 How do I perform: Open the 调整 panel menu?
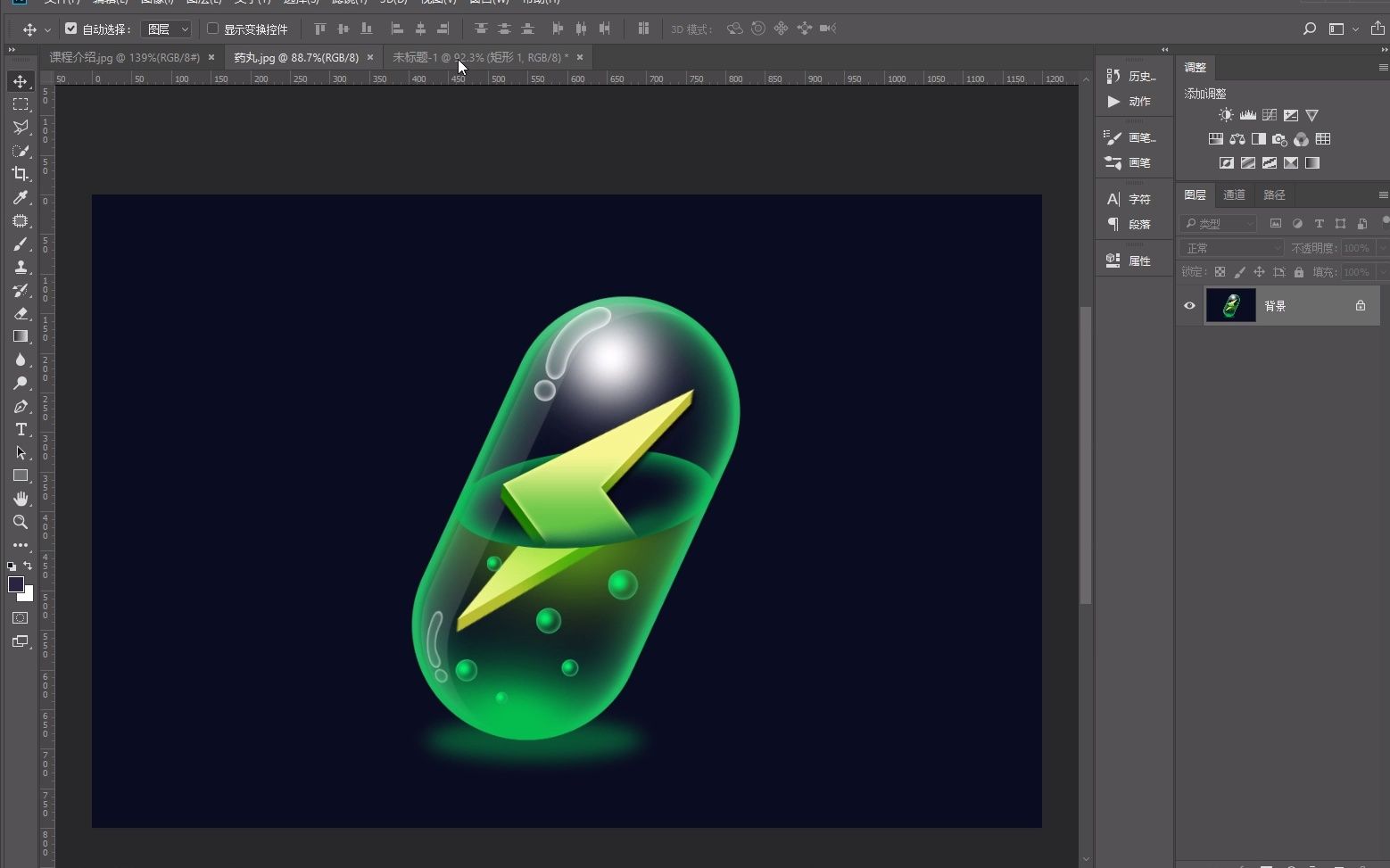(x=1383, y=67)
